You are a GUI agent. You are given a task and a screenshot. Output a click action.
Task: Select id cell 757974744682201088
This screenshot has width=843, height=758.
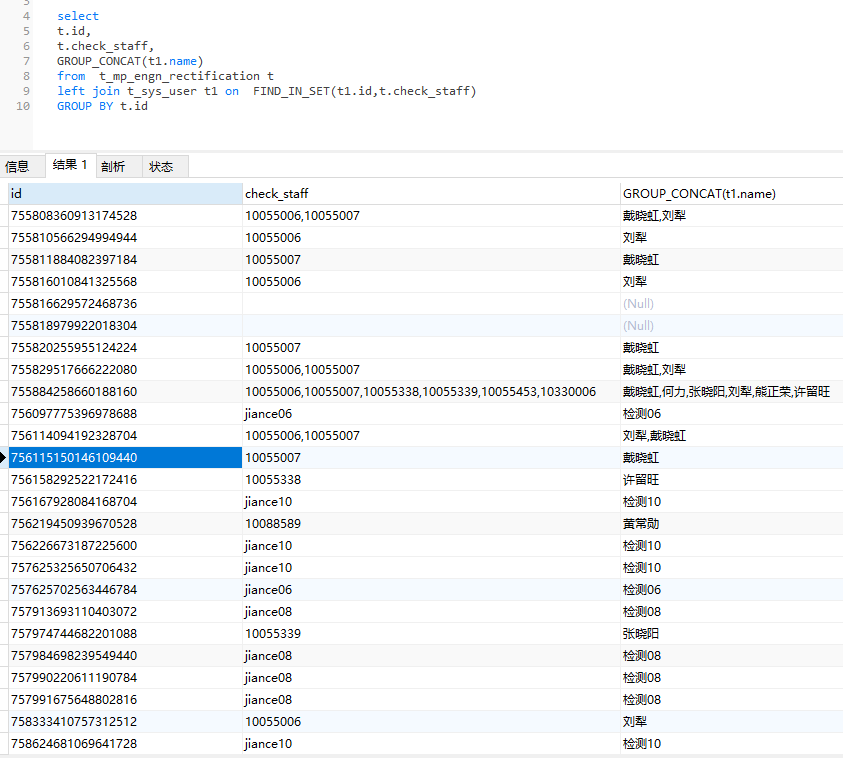pyautogui.click(x=125, y=634)
